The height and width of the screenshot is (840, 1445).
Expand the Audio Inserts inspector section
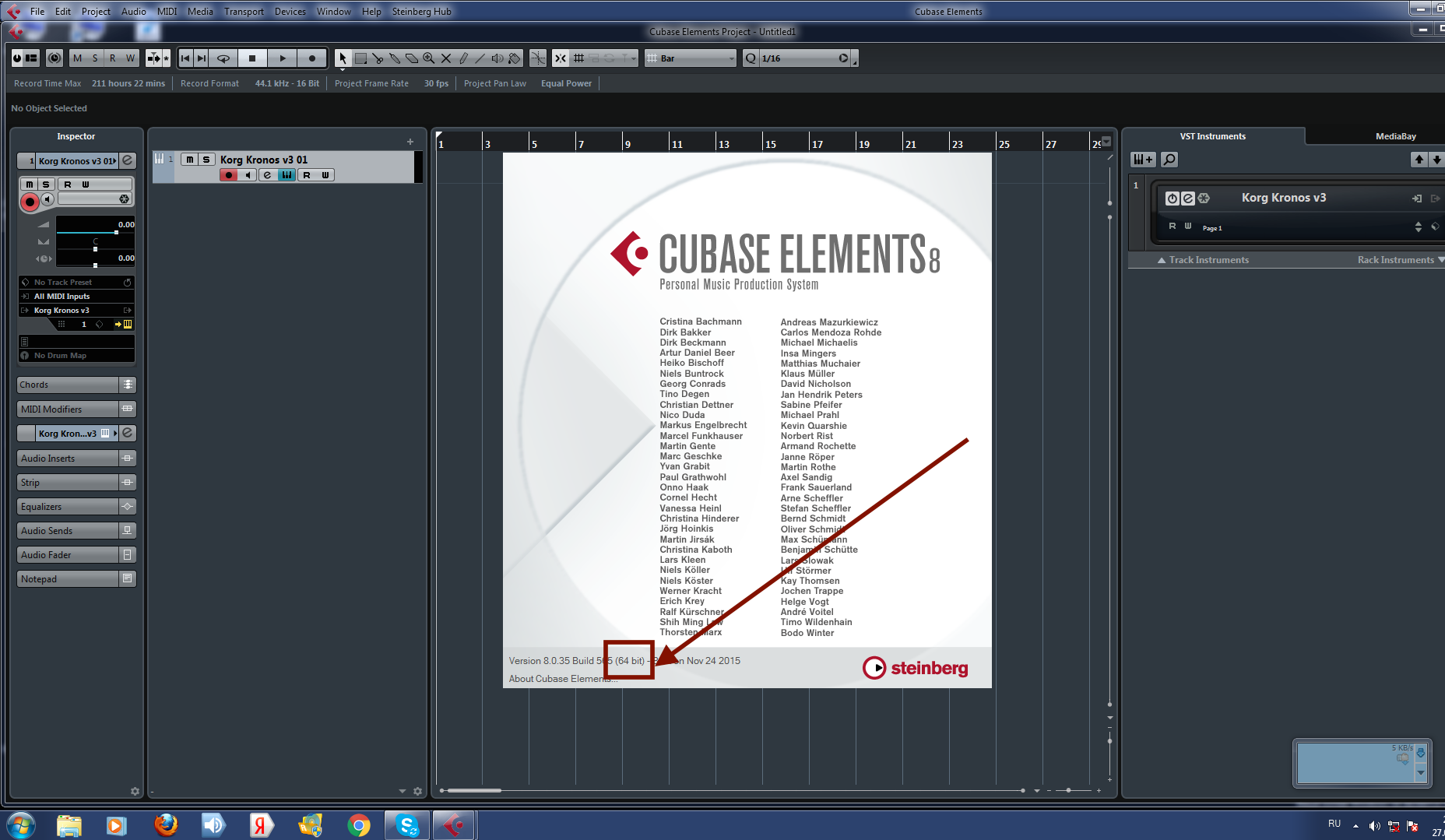76,459
